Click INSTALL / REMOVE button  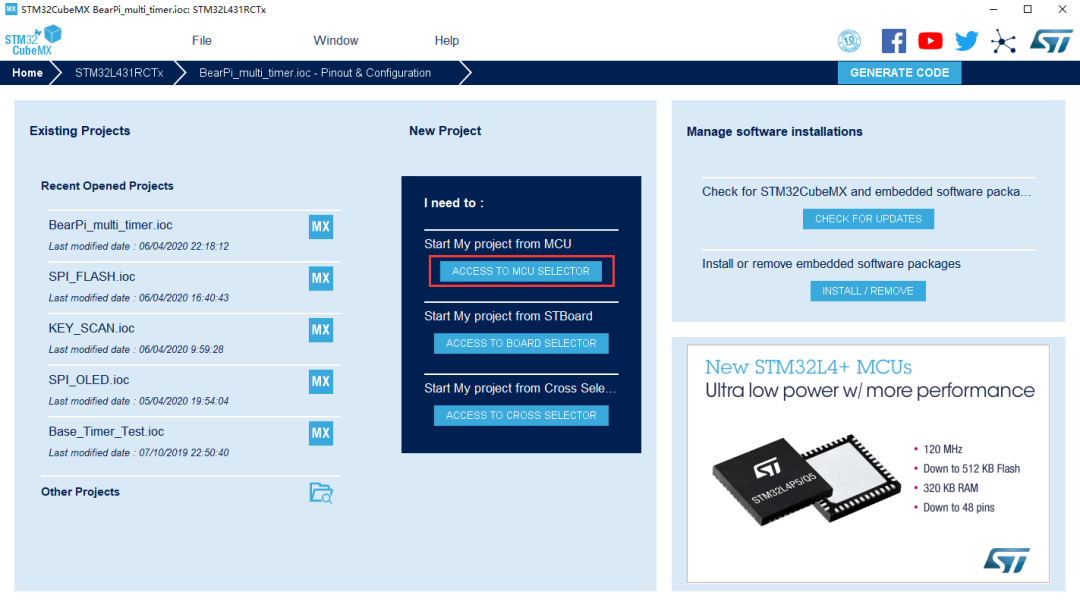868,291
